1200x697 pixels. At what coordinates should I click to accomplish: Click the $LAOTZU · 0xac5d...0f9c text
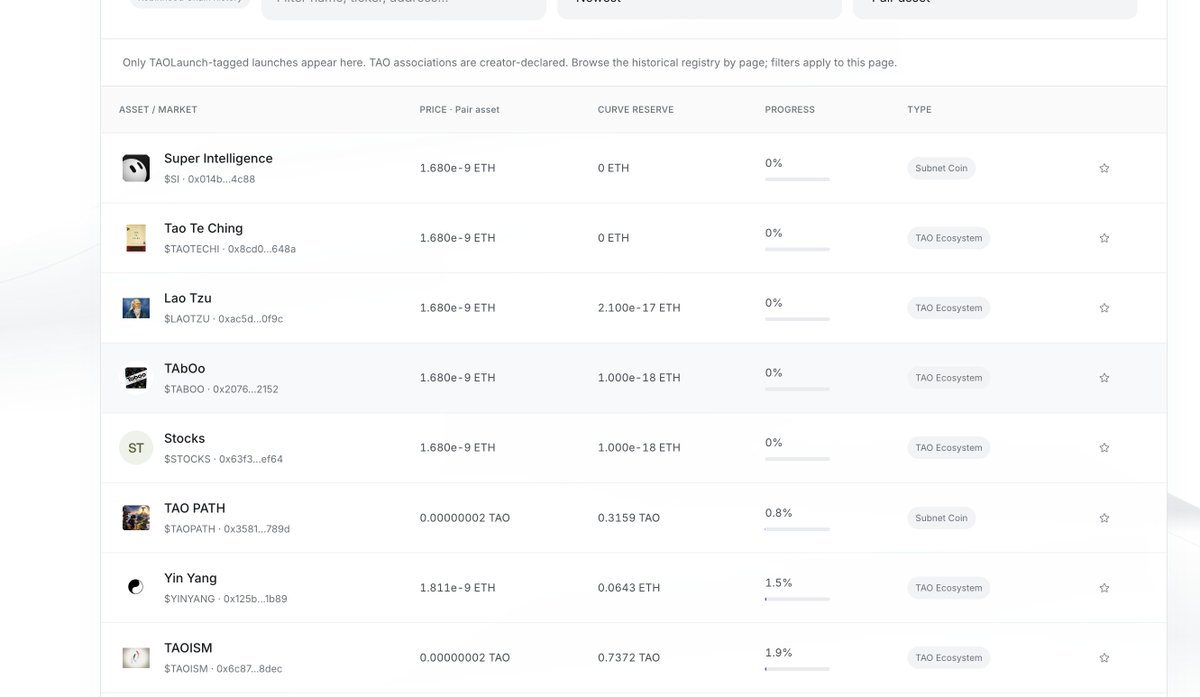point(223,319)
